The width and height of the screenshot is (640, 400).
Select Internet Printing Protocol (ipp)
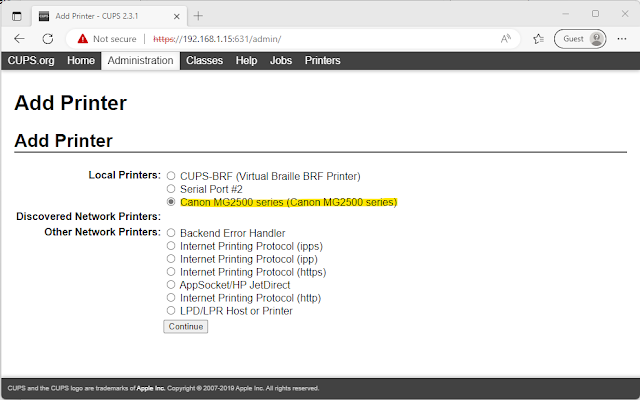click(x=171, y=259)
